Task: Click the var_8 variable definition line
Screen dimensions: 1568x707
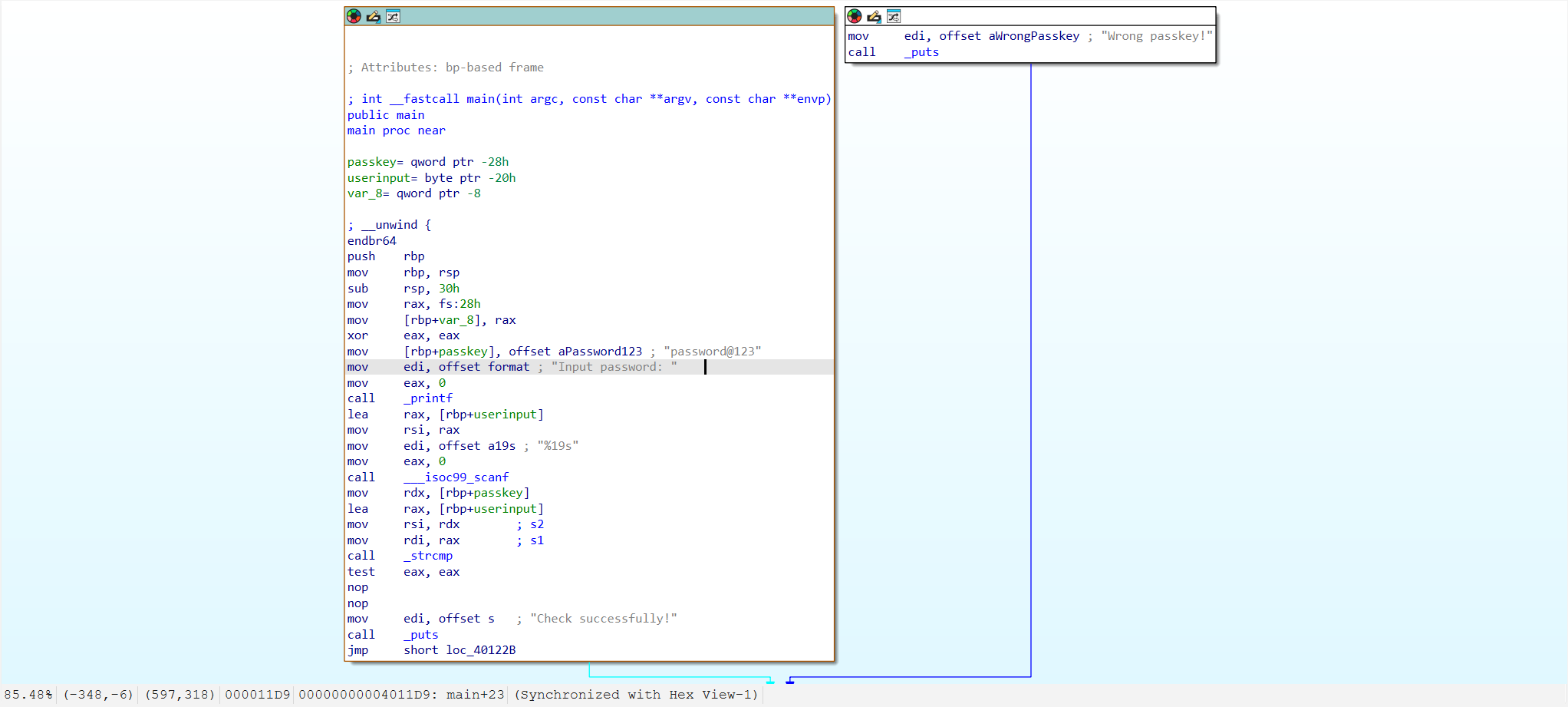Action: [x=414, y=193]
